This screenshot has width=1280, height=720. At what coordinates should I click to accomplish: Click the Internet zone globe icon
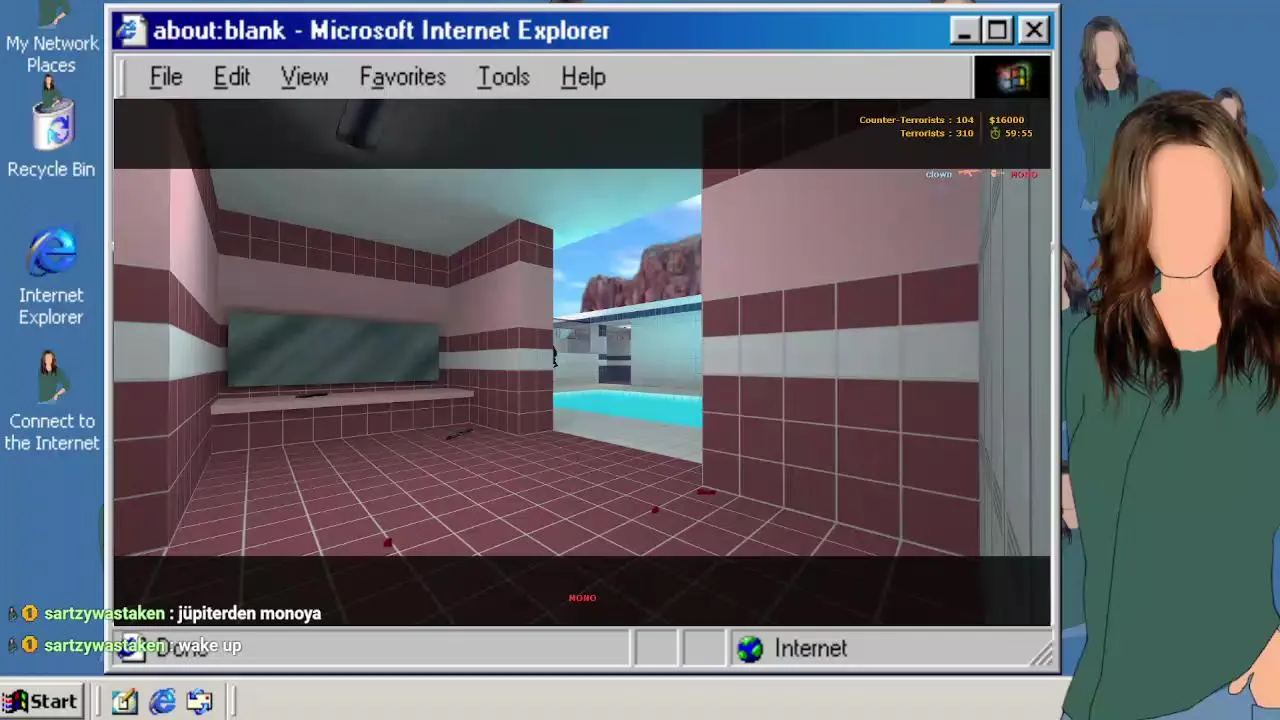click(x=750, y=649)
